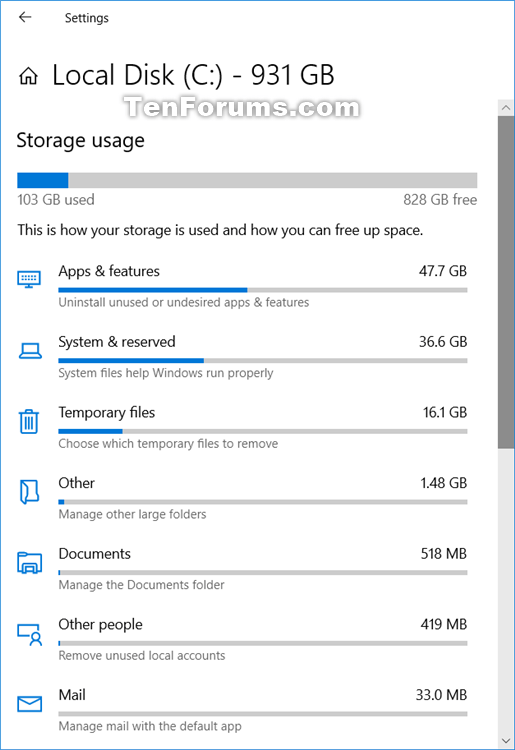This screenshot has width=515, height=750.
Task: Click the 419 MB size value
Action: tap(444, 625)
